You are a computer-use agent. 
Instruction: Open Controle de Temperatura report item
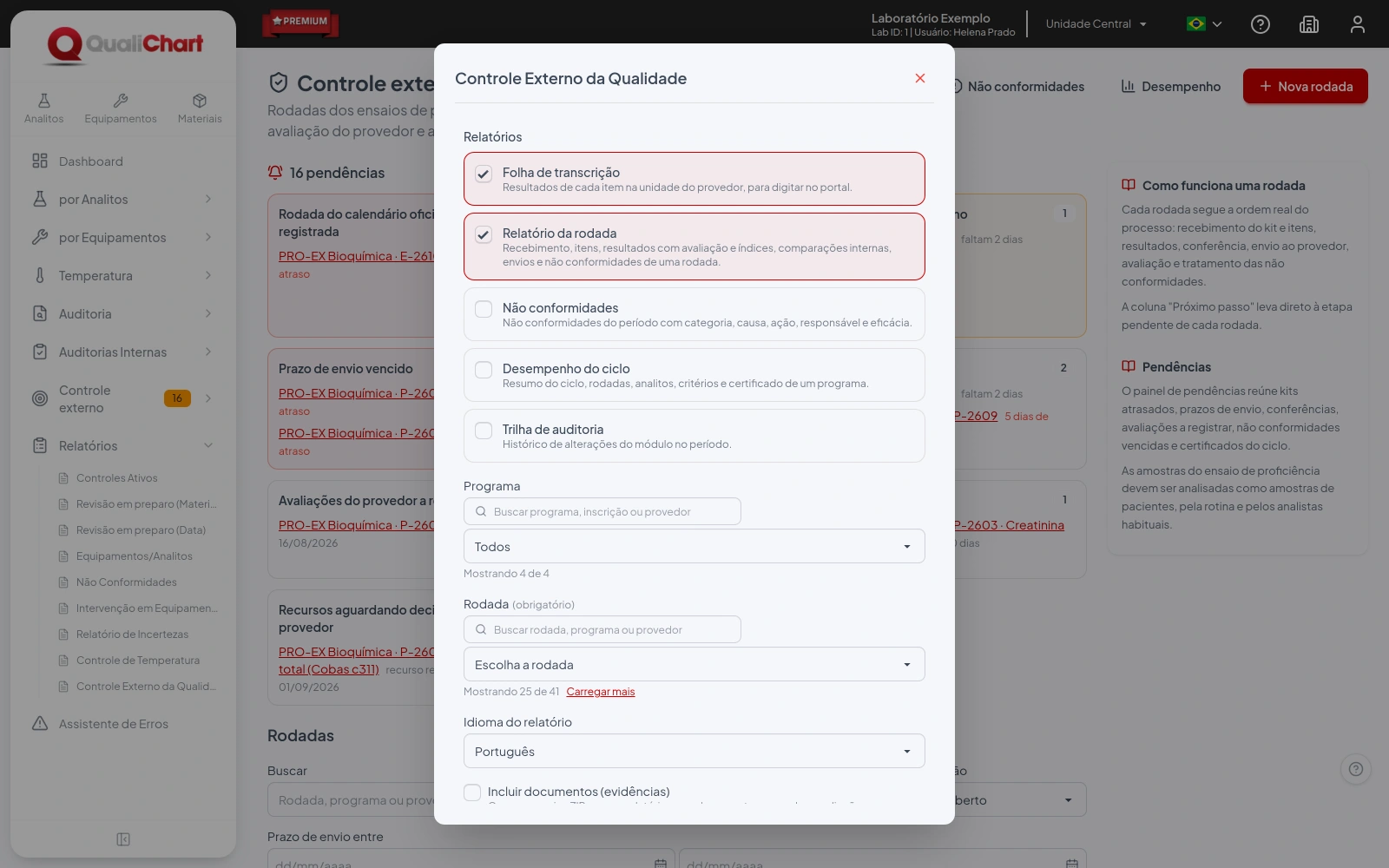click(137, 660)
